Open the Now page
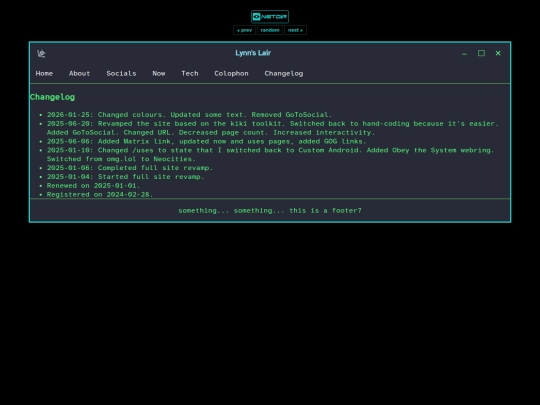540x405 pixels. click(x=159, y=74)
